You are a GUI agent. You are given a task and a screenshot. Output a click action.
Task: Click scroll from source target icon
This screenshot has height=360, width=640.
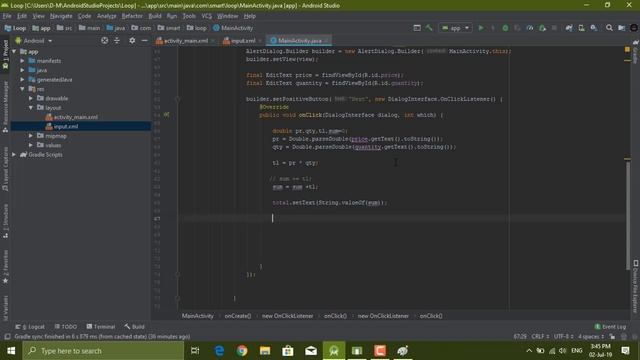104,40
